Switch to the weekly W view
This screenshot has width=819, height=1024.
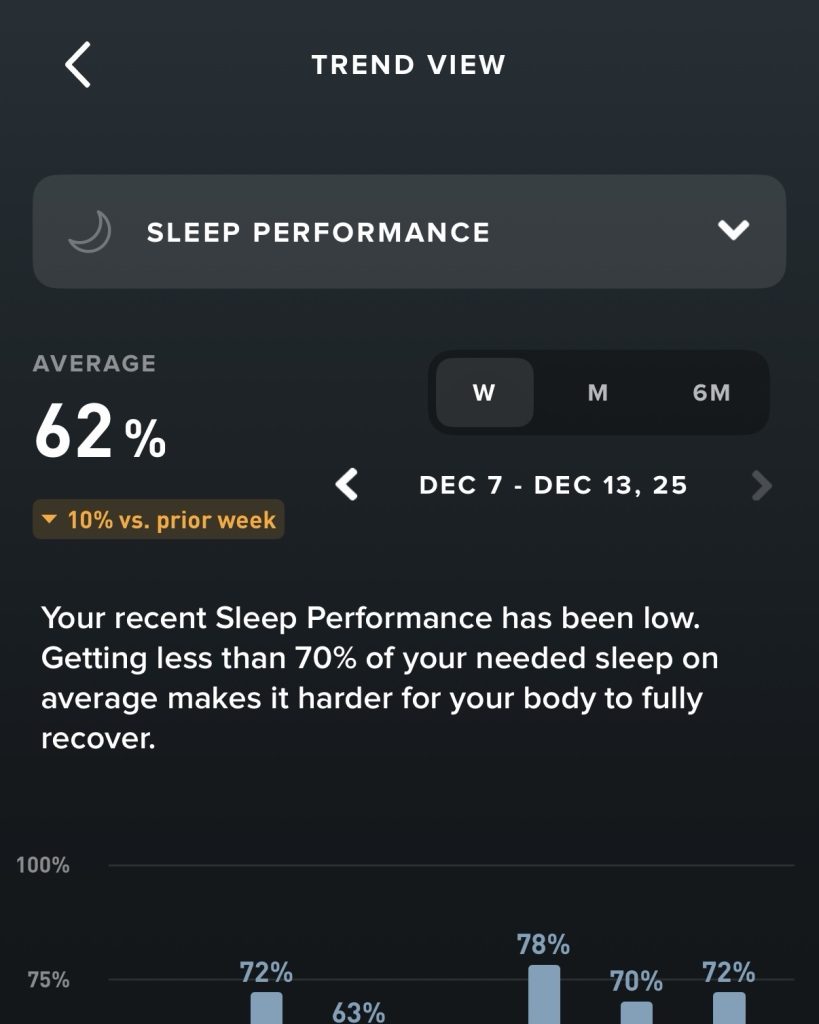pyautogui.click(x=484, y=393)
